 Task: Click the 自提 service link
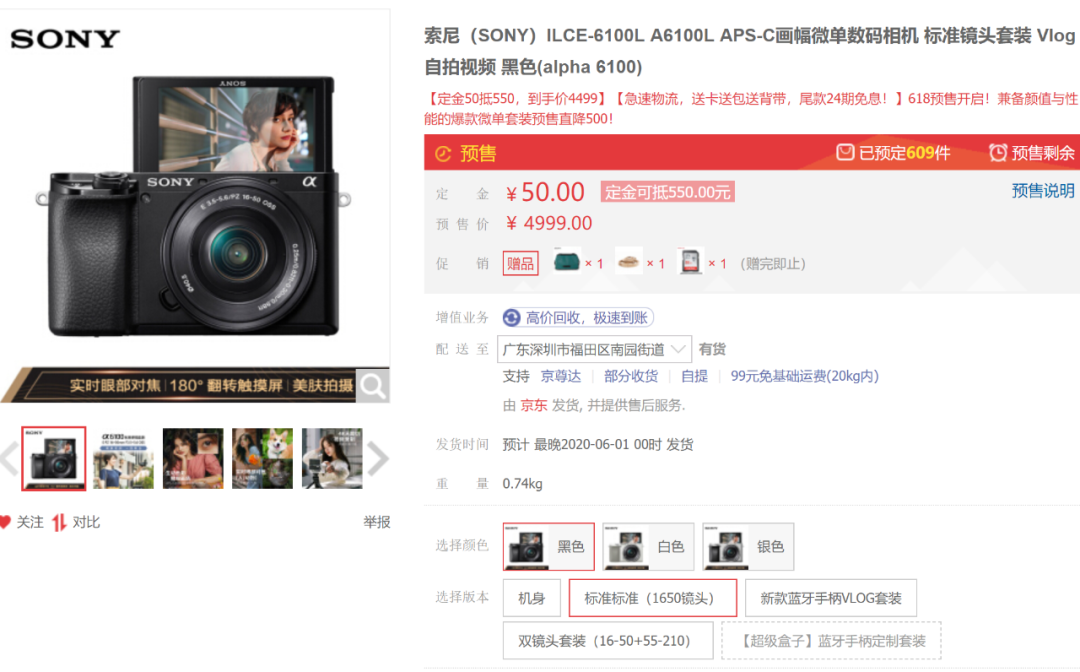tap(694, 376)
